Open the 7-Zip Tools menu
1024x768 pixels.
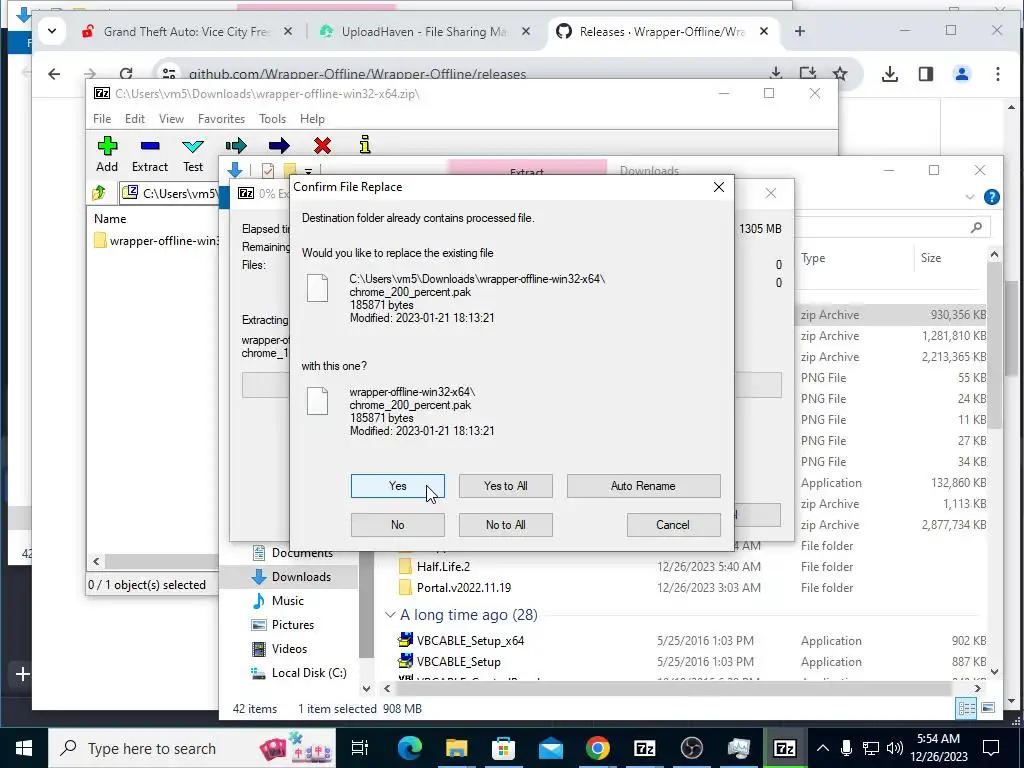272,119
